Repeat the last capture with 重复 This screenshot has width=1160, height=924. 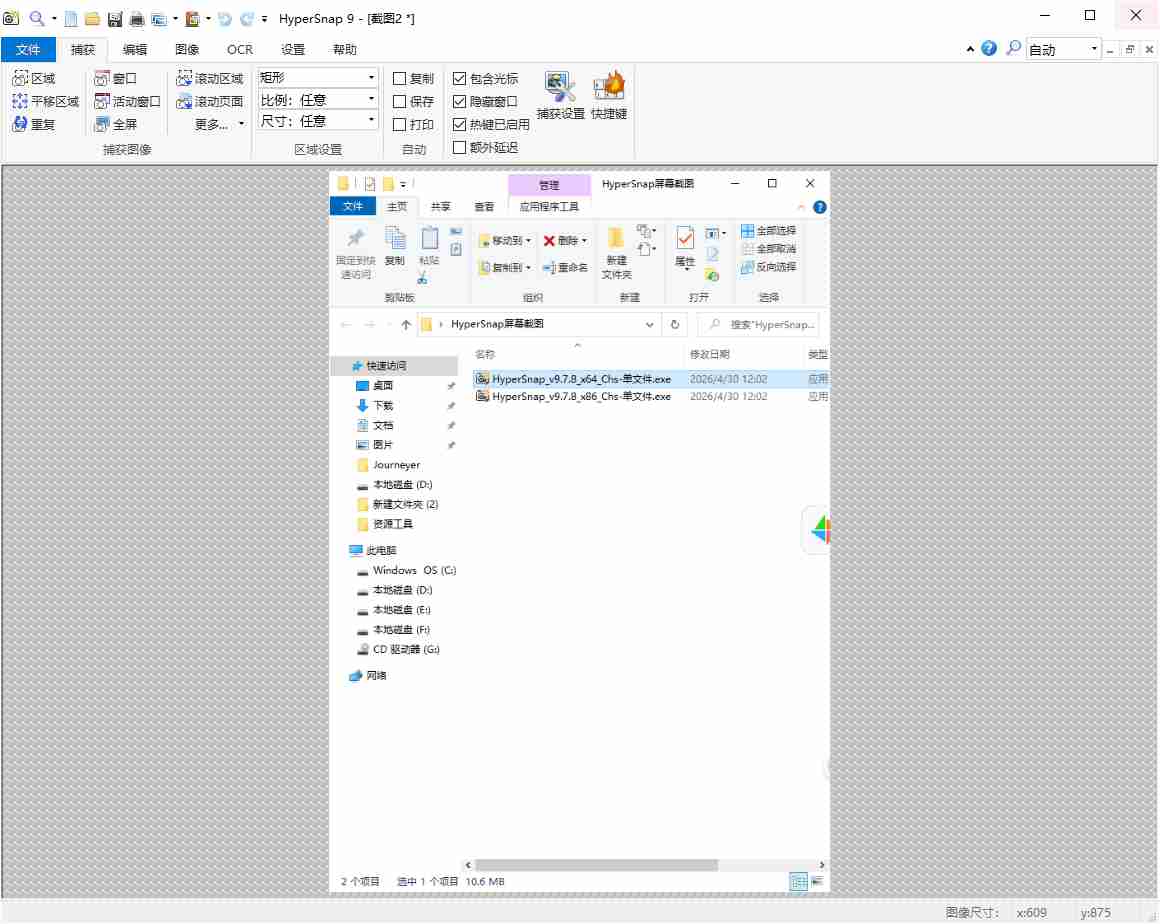[34, 124]
